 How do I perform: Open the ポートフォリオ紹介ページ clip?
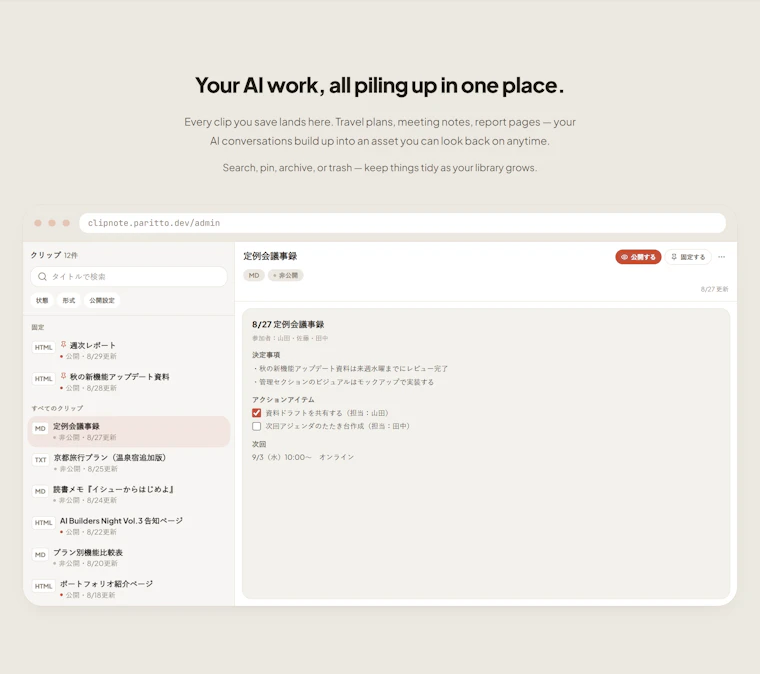click(x=129, y=589)
